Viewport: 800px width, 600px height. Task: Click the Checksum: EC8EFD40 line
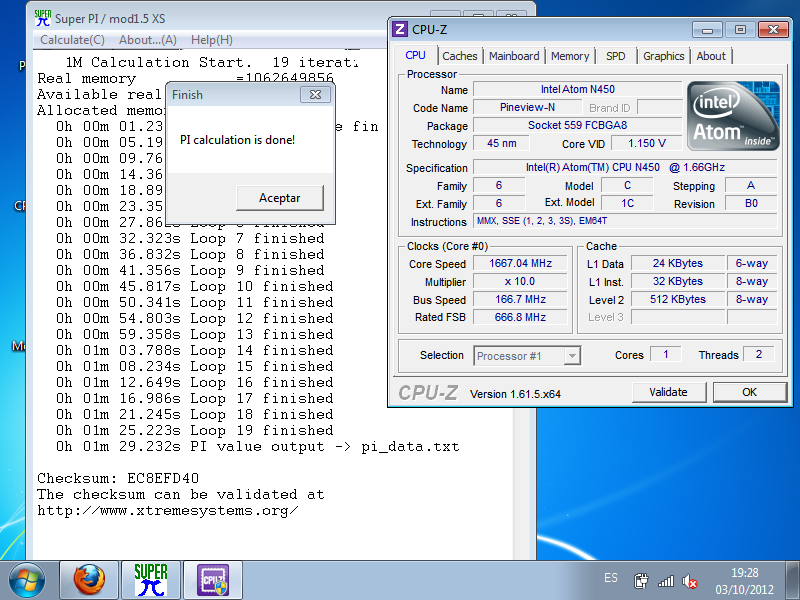[118, 478]
